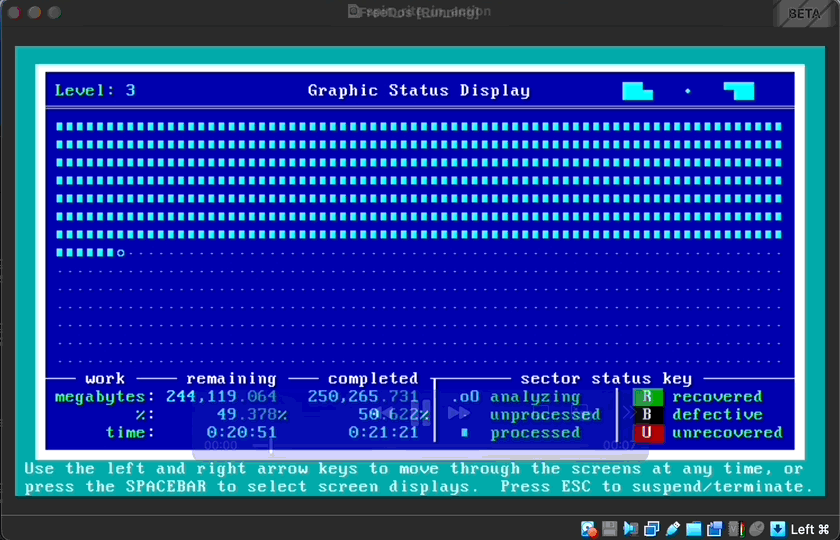
Task: Open the shared folders status icon
Action: click(x=693, y=529)
